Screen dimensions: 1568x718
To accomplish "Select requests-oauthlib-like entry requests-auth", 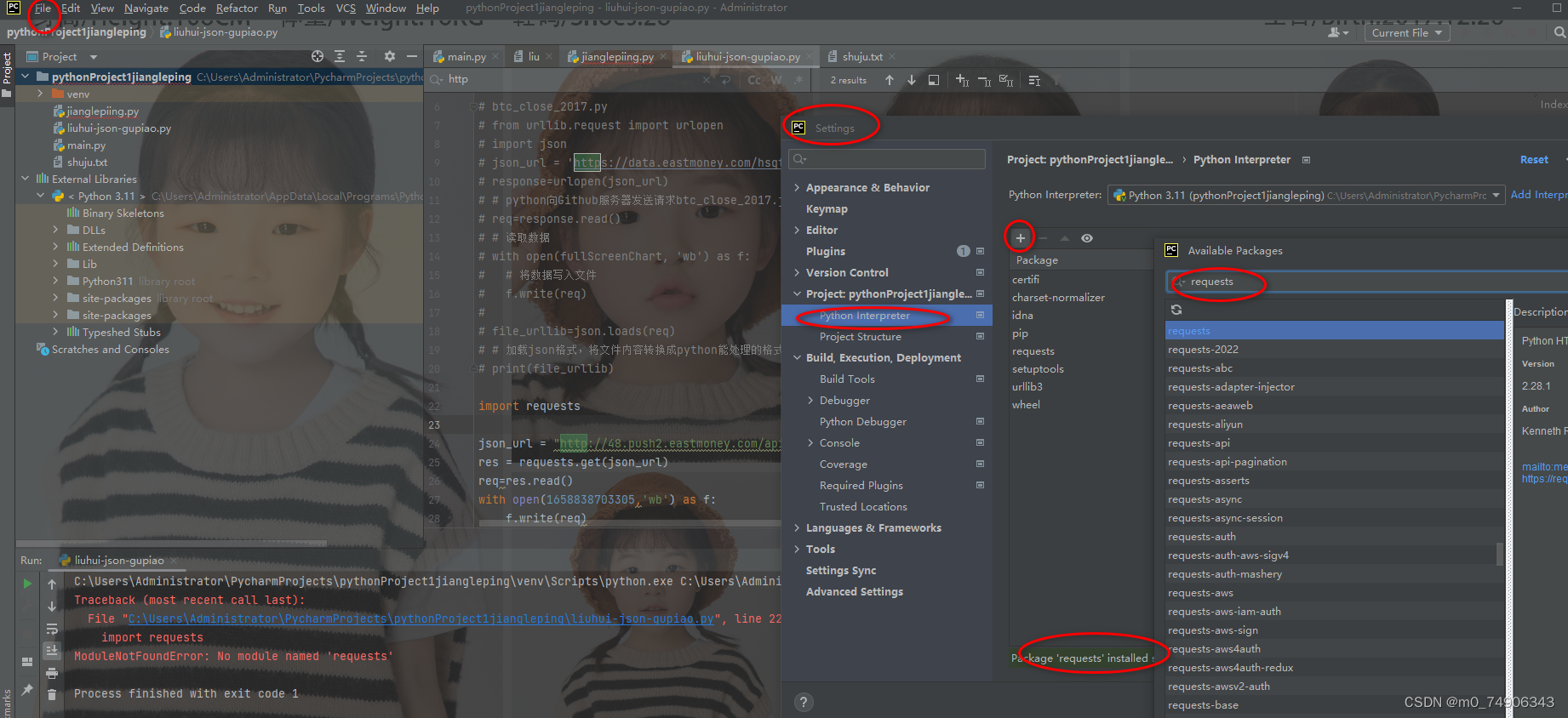I will click(1202, 537).
